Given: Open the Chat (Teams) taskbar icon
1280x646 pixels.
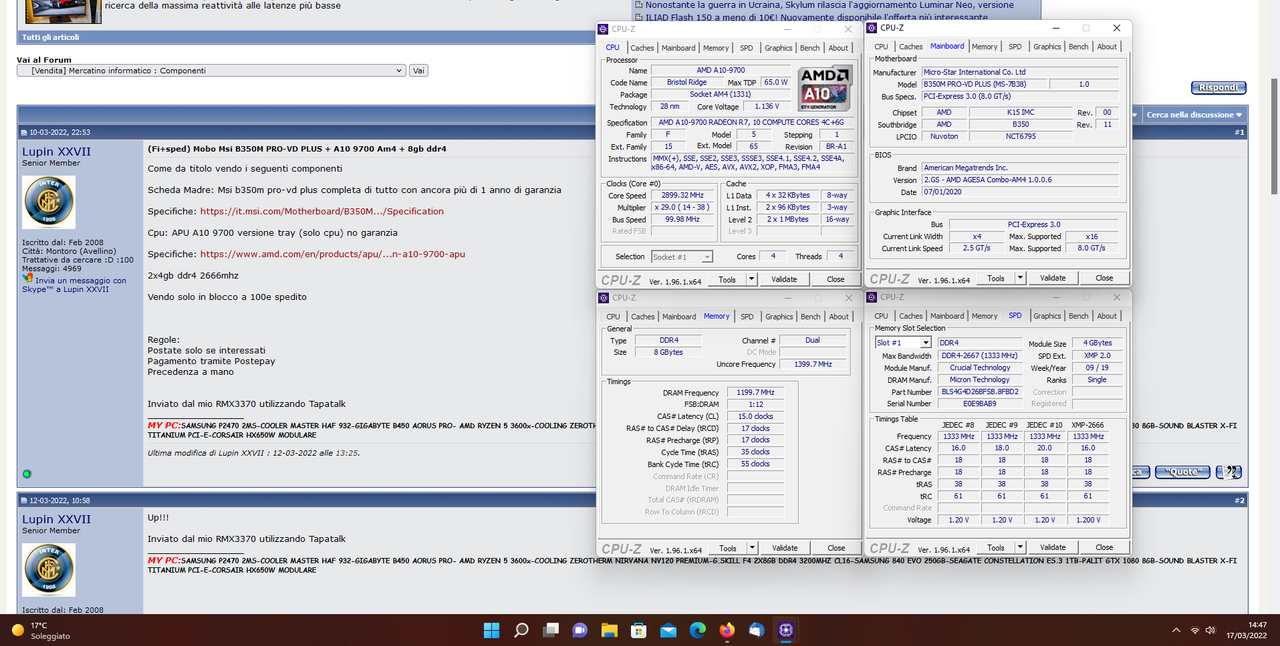Looking at the screenshot, I should click(x=579, y=630).
